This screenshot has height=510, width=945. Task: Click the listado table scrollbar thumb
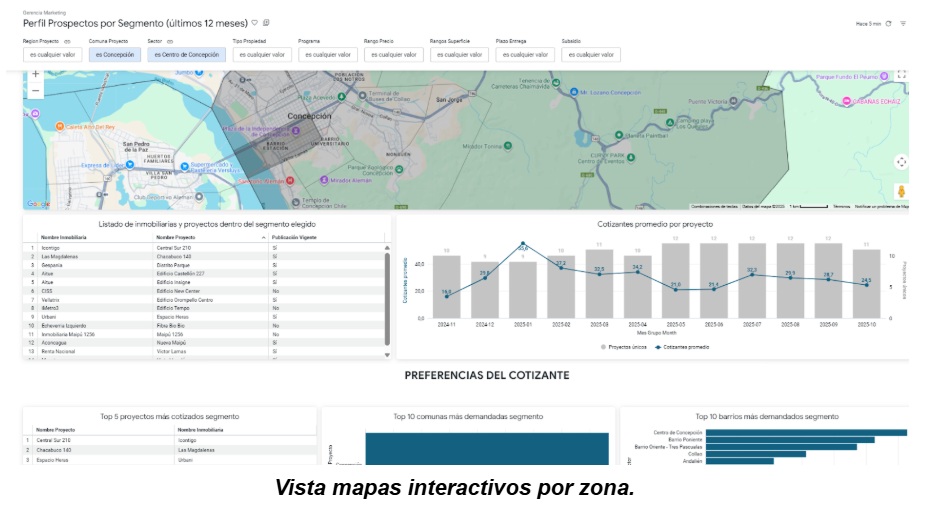pos(387,298)
